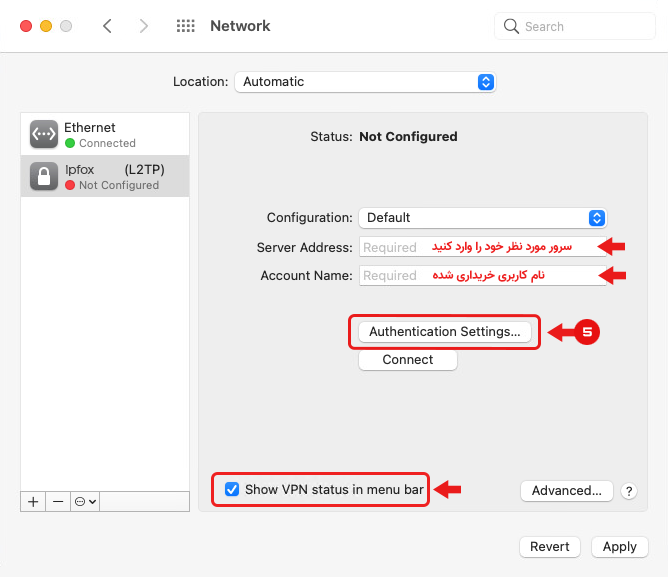668x577 pixels.
Task: Select the Ipfox (L2TP) Not Configured entry
Action: coord(105,176)
